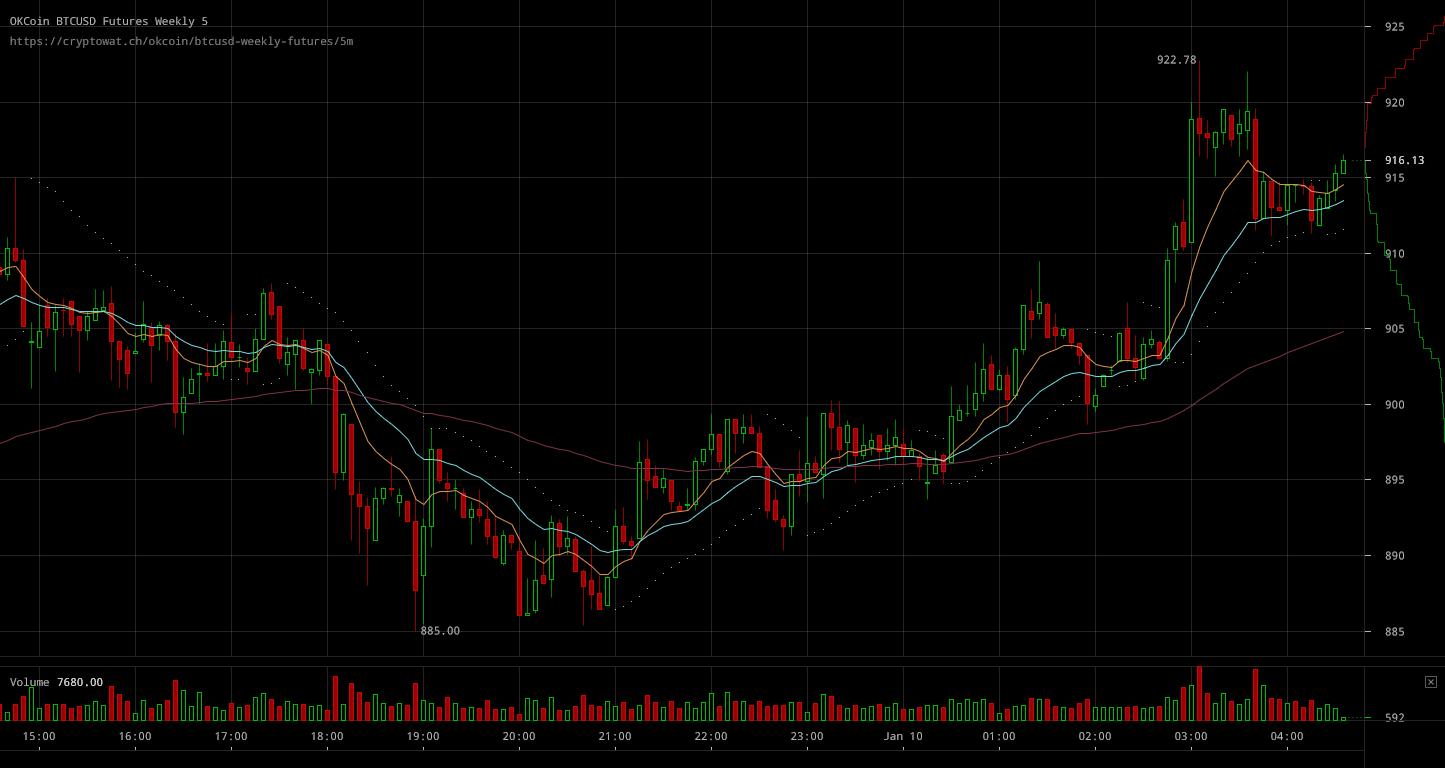Click the 03:00 time axis label
The width and height of the screenshot is (1445, 768).
1191,737
